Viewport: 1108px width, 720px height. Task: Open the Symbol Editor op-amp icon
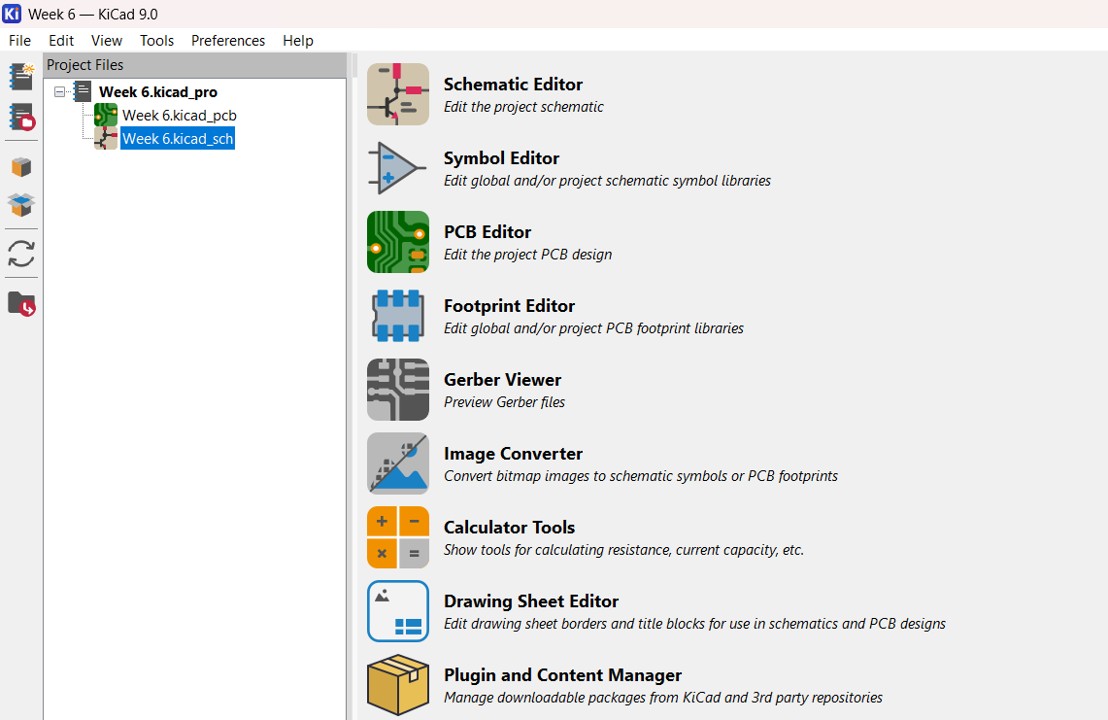tap(398, 168)
